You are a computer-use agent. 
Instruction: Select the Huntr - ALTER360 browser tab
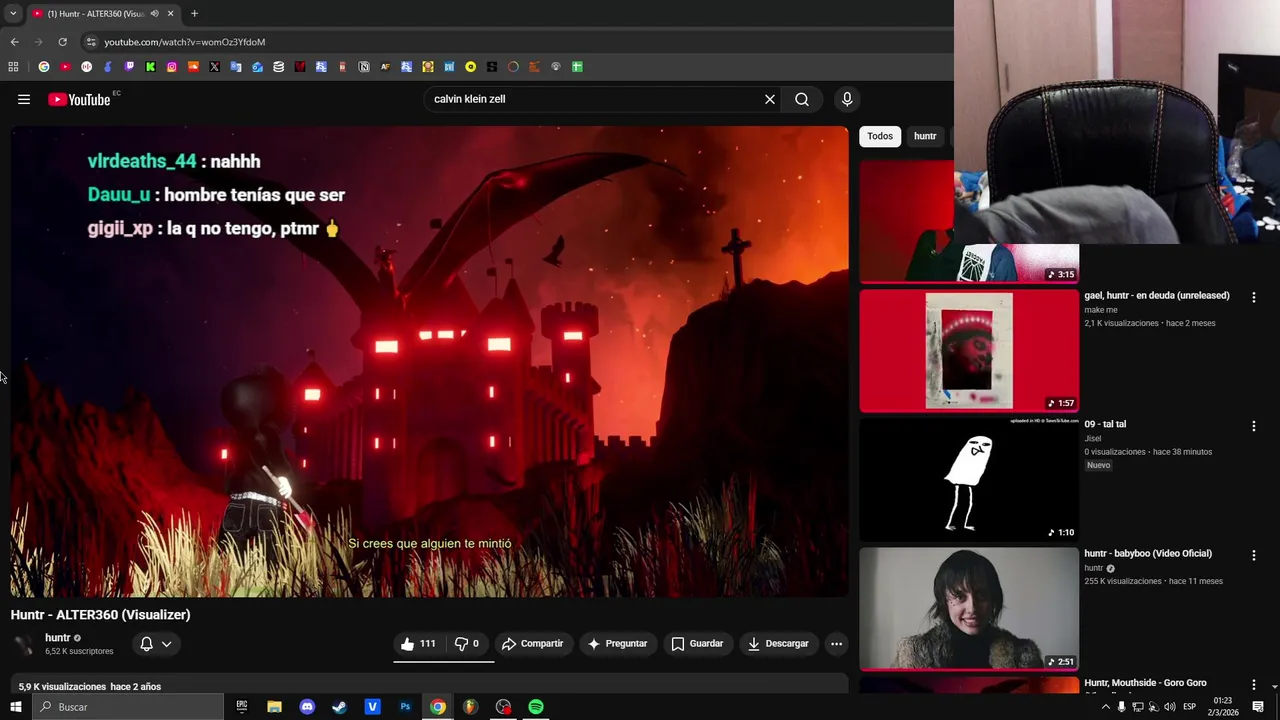[102, 14]
